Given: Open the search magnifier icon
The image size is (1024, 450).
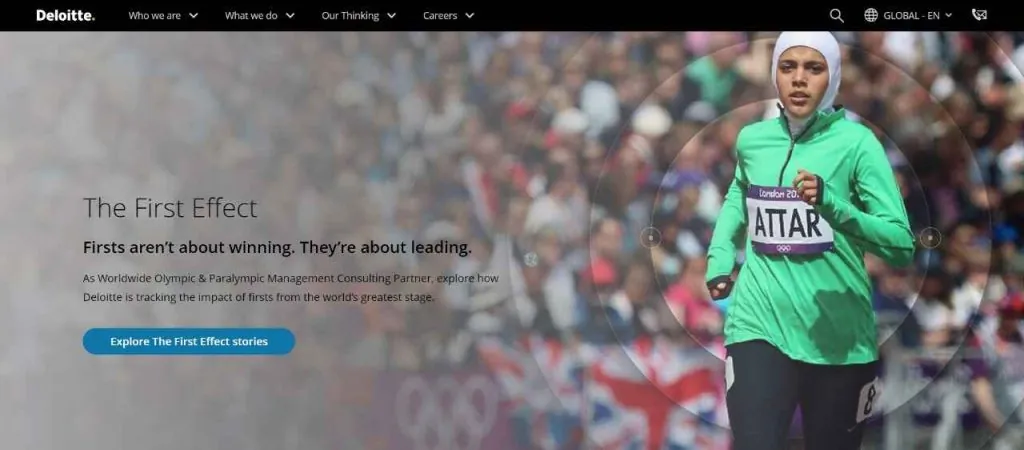Looking at the screenshot, I should pyautogui.click(x=837, y=16).
